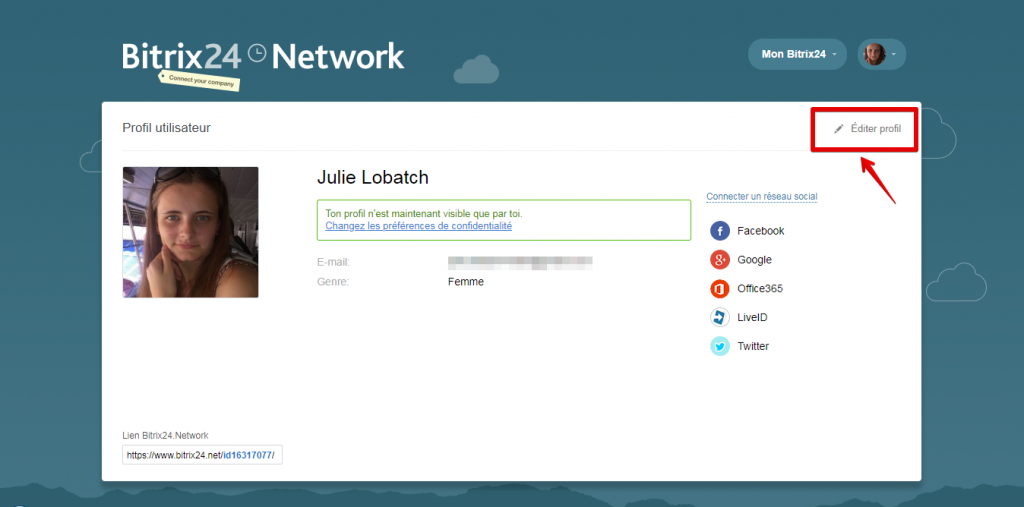Click the Femme gender value
The image size is (1024, 507).
(466, 282)
